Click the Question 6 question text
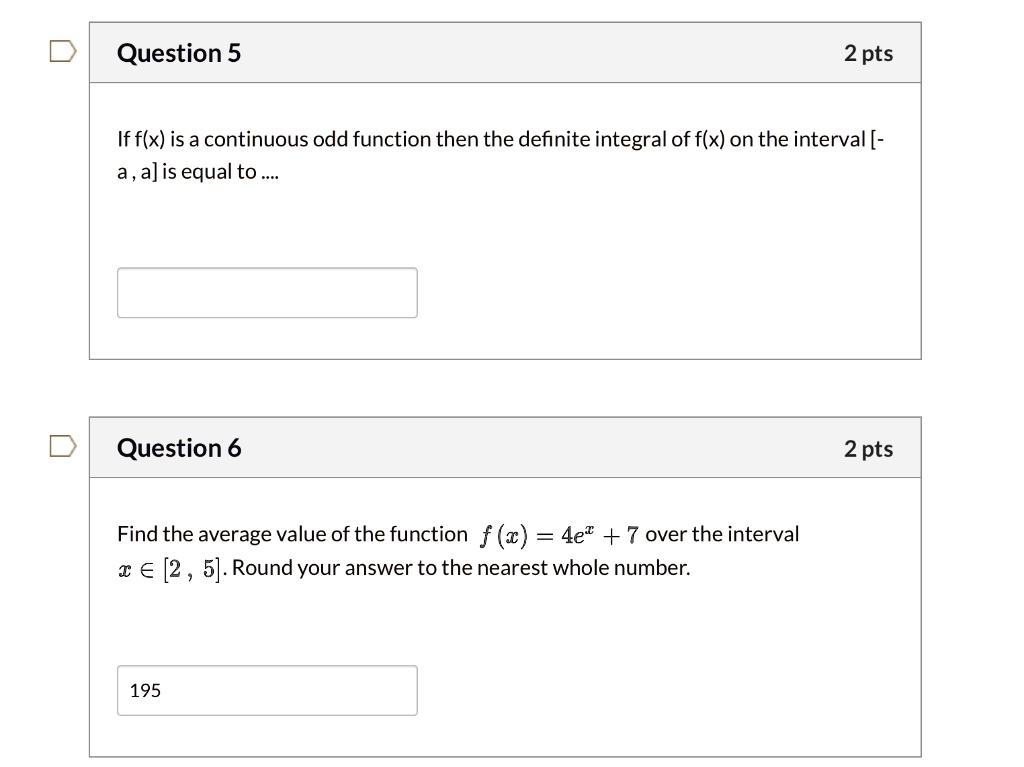This screenshot has width=1024, height=767. (x=455, y=550)
